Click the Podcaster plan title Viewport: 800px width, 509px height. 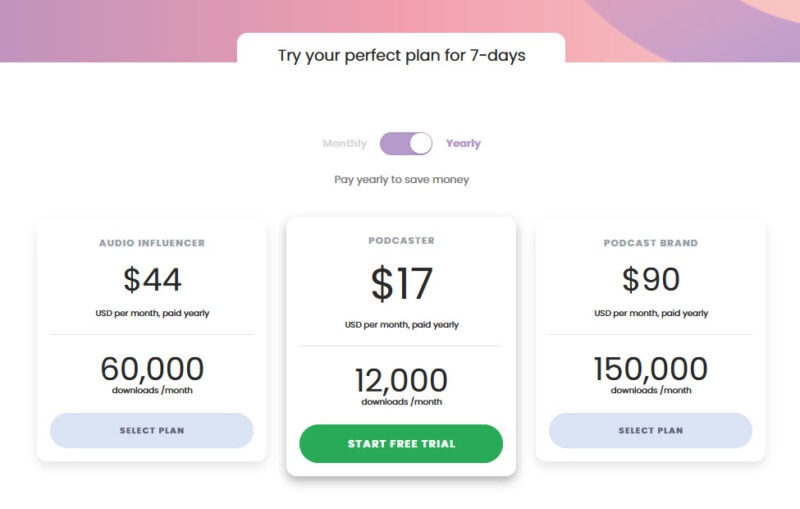(402, 241)
